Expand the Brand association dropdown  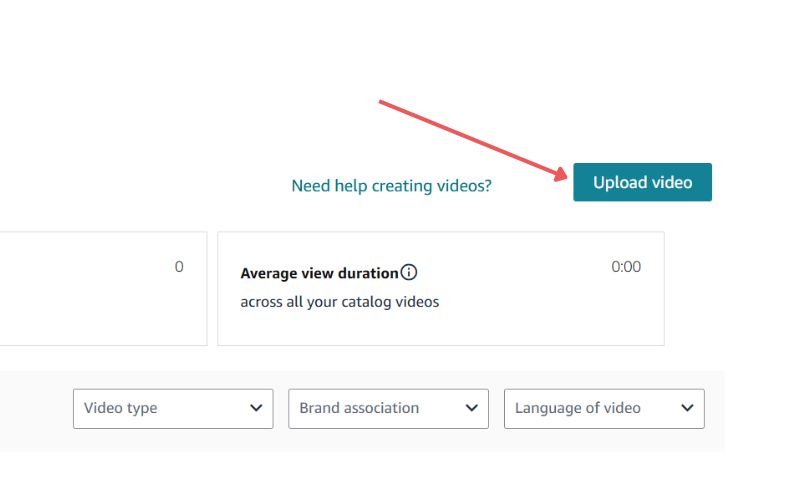pos(388,409)
